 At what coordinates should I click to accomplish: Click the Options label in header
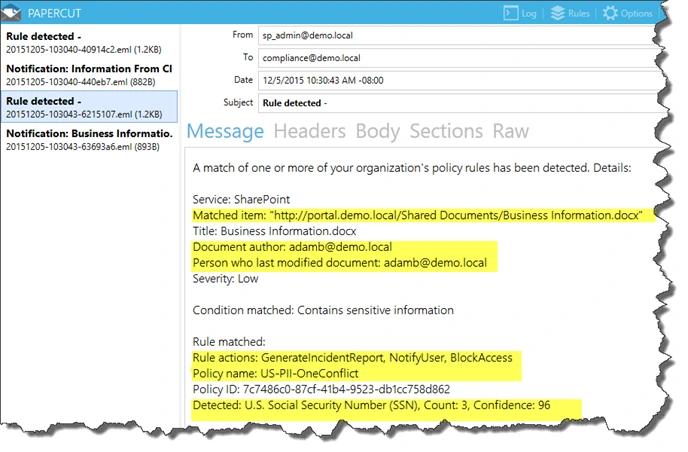point(636,14)
